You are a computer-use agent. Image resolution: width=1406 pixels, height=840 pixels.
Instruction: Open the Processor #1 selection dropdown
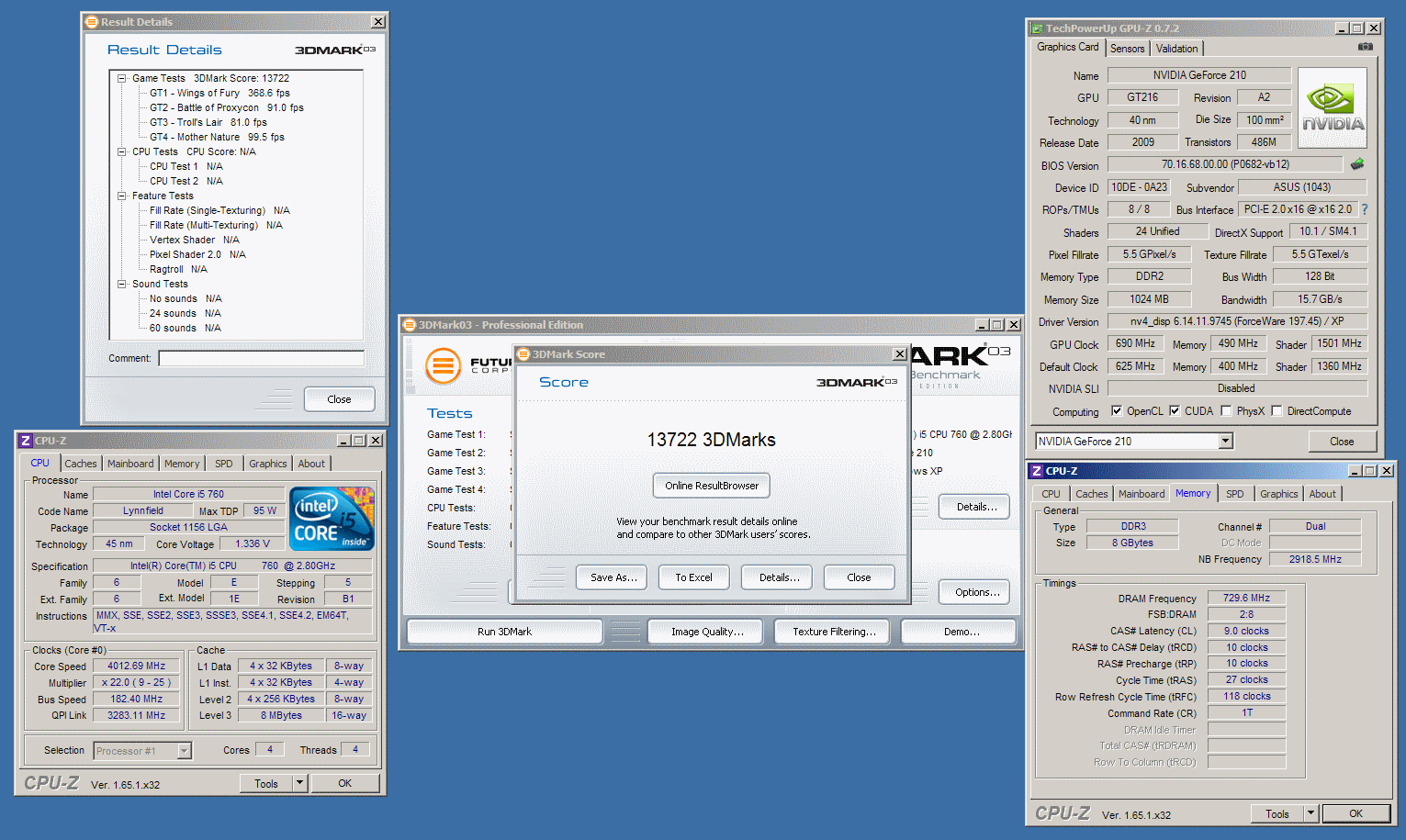(x=184, y=751)
